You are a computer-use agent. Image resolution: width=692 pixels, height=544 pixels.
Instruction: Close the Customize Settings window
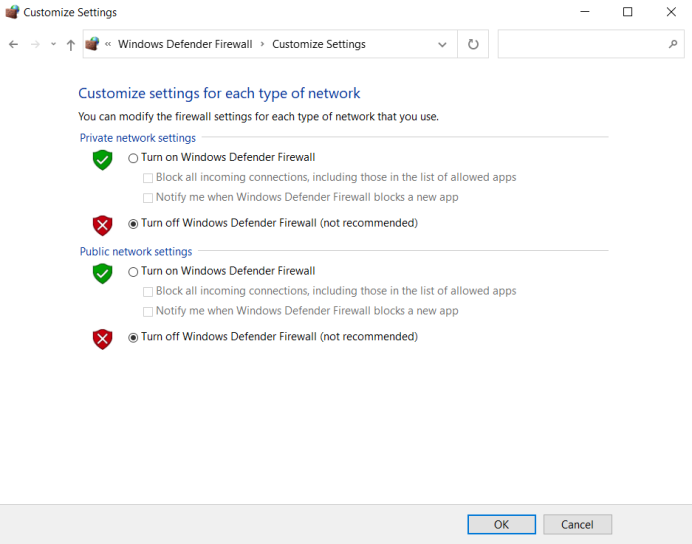[671, 12]
